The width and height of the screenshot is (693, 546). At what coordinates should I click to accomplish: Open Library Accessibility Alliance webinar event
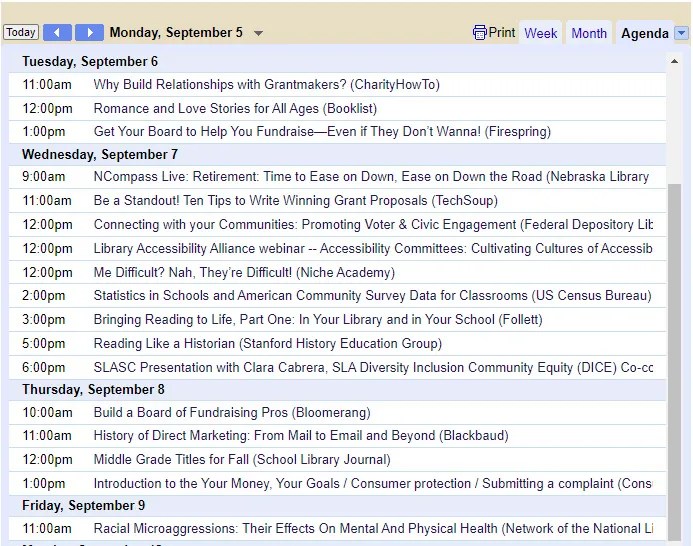coord(373,248)
